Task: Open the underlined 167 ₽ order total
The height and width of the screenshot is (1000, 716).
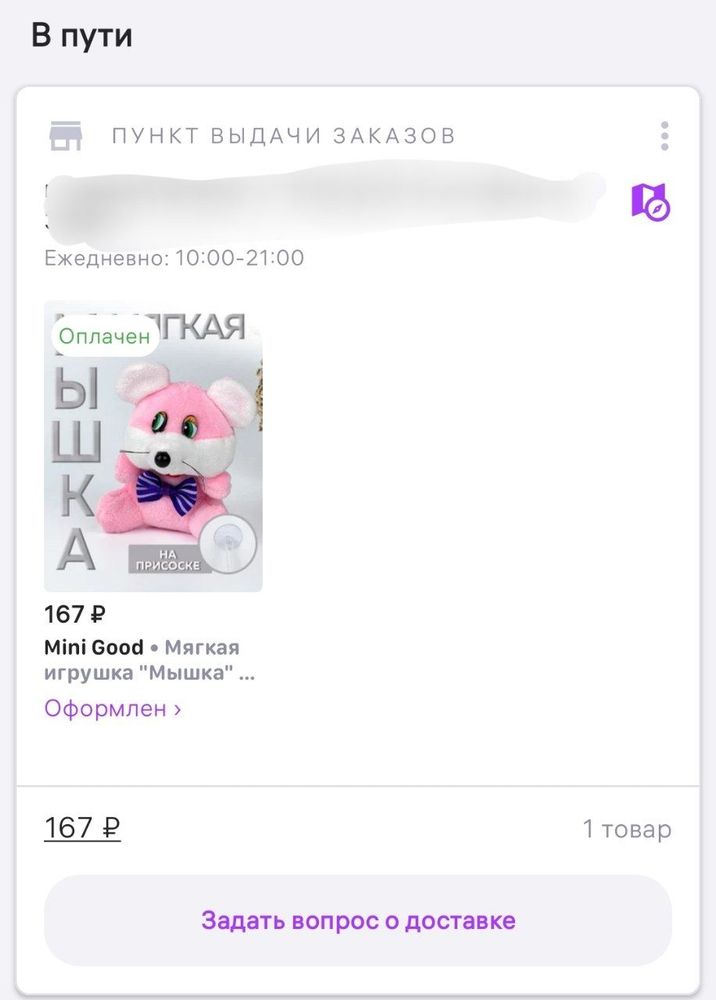Action: [82, 828]
